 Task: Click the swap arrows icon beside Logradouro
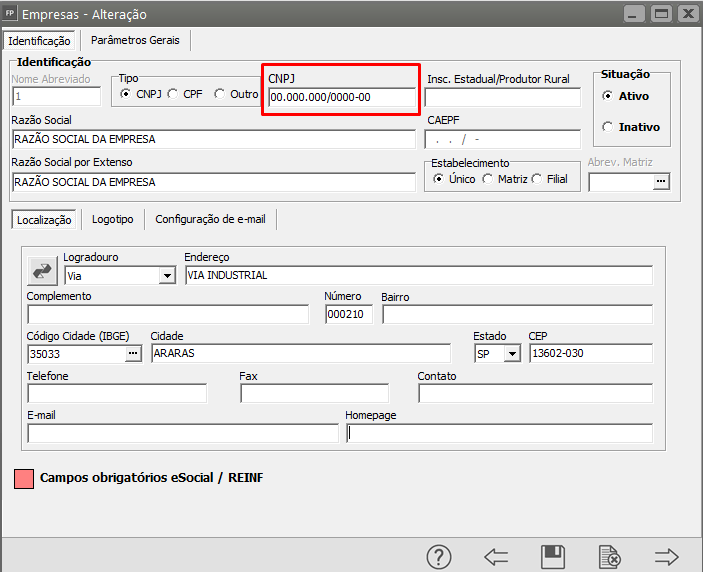pyautogui.click(x=43, y=270)
